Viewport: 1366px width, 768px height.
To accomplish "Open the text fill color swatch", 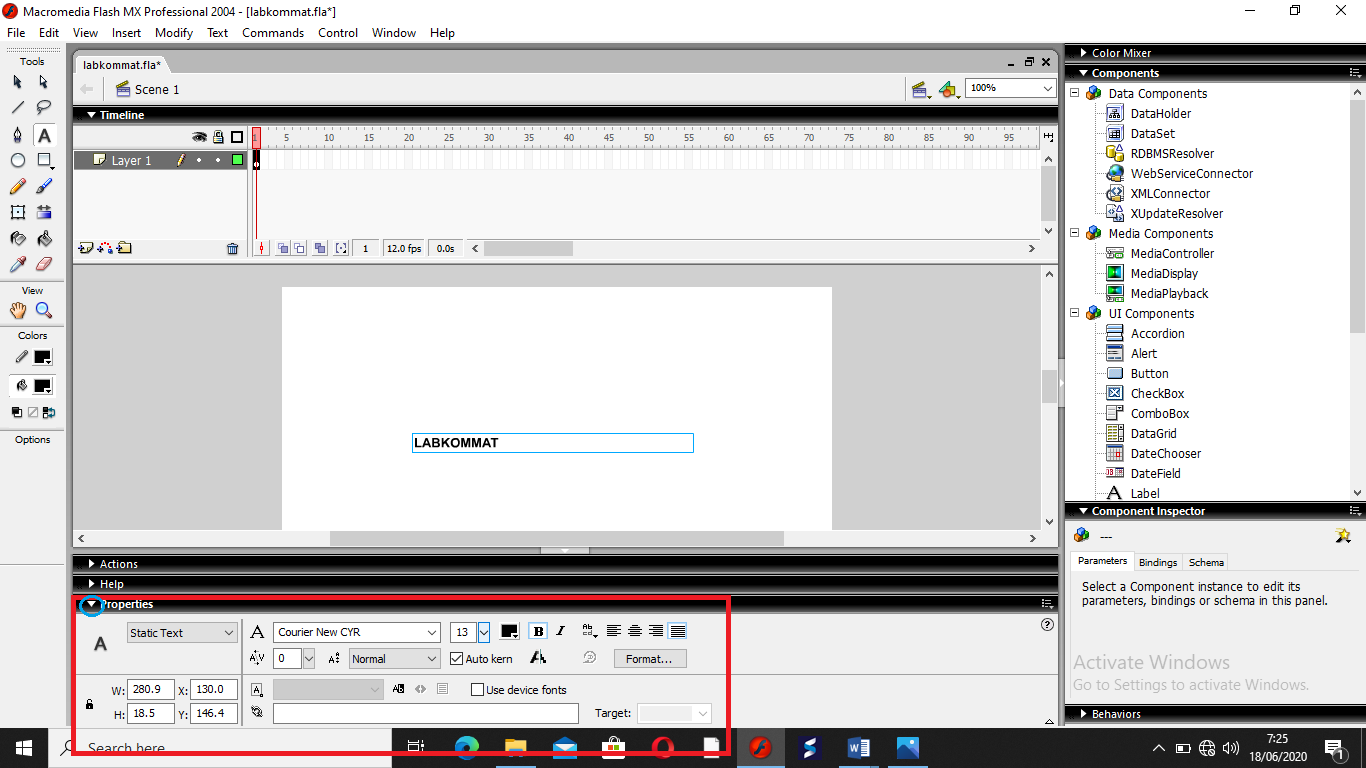I will coord(509,632).
